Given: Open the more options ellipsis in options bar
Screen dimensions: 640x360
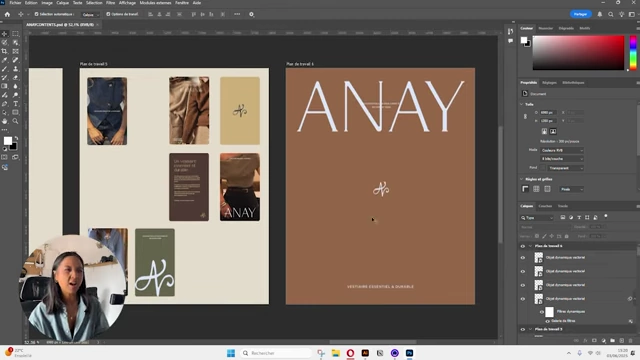Looking at the screenshot, I should click(237, 14).
